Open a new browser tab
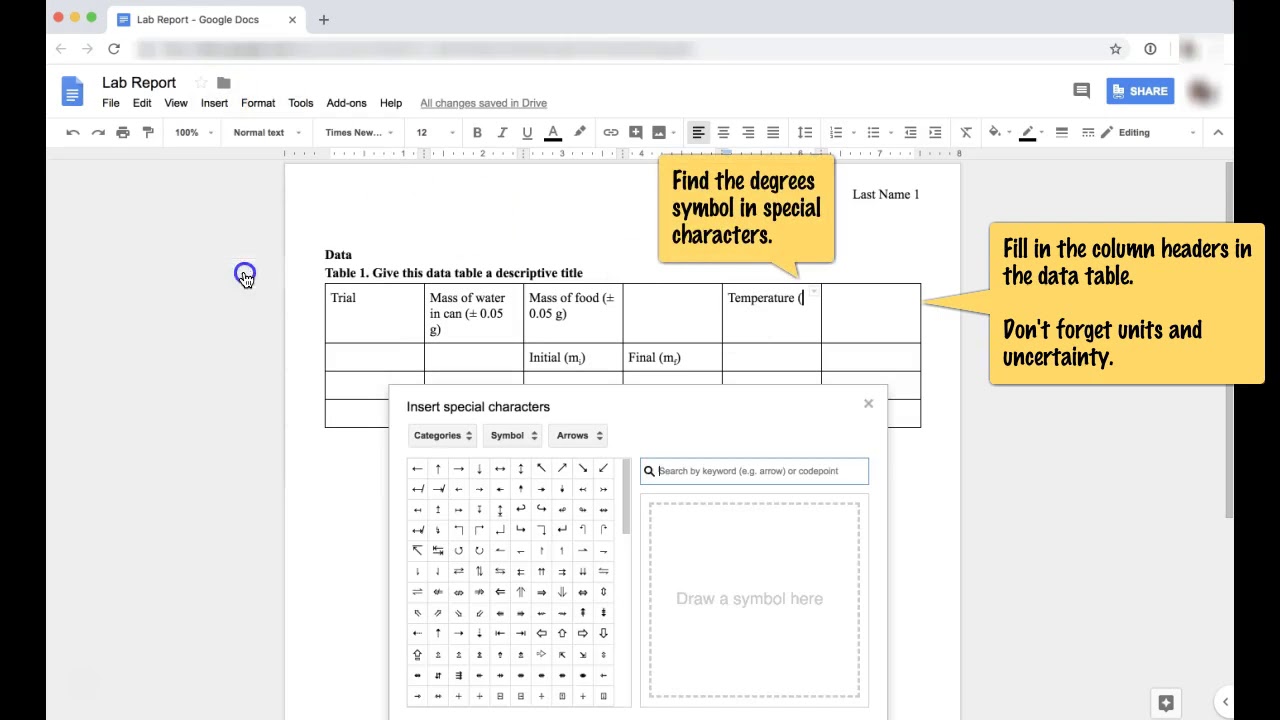The height and width of the screenshot is (720, 1280). click(323, 19)
